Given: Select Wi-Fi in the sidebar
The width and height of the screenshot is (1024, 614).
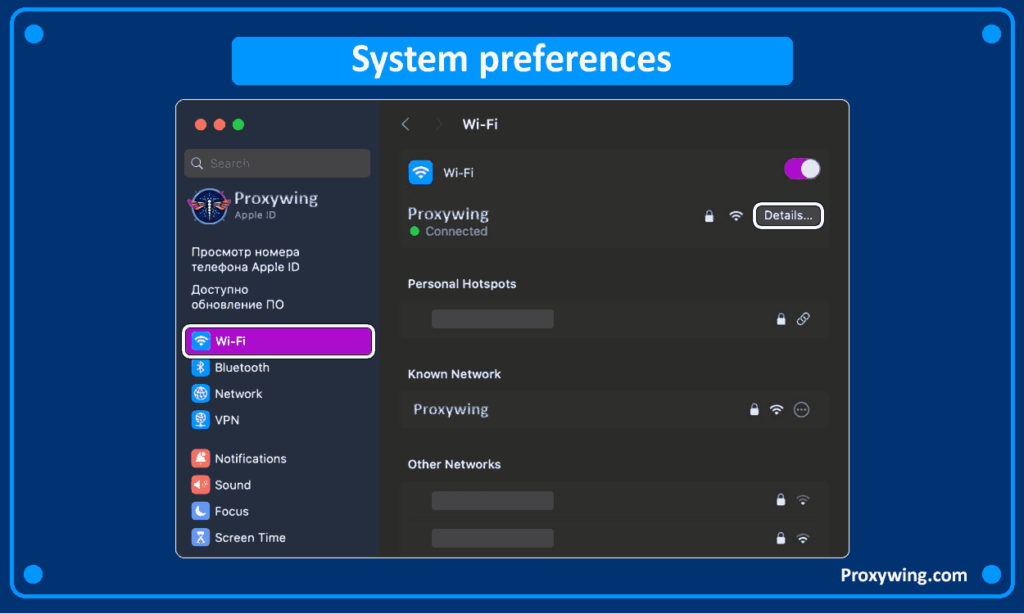Looking at the screenshot, I should (x=279, y=341).
